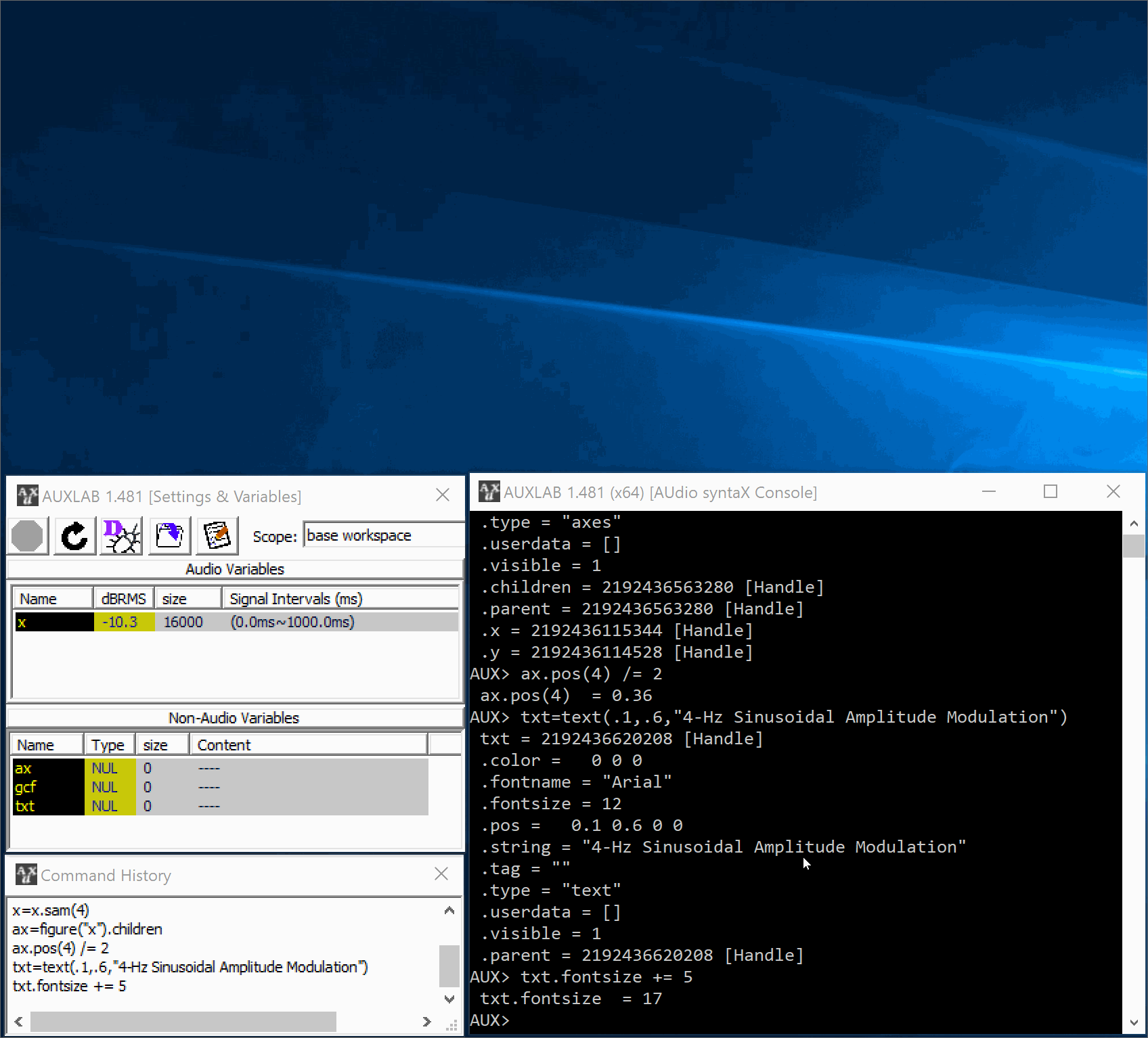1148x1038 pixels.
Task: Click the AUXLAB logo in console title bar
Action: [x=489, y=492]
